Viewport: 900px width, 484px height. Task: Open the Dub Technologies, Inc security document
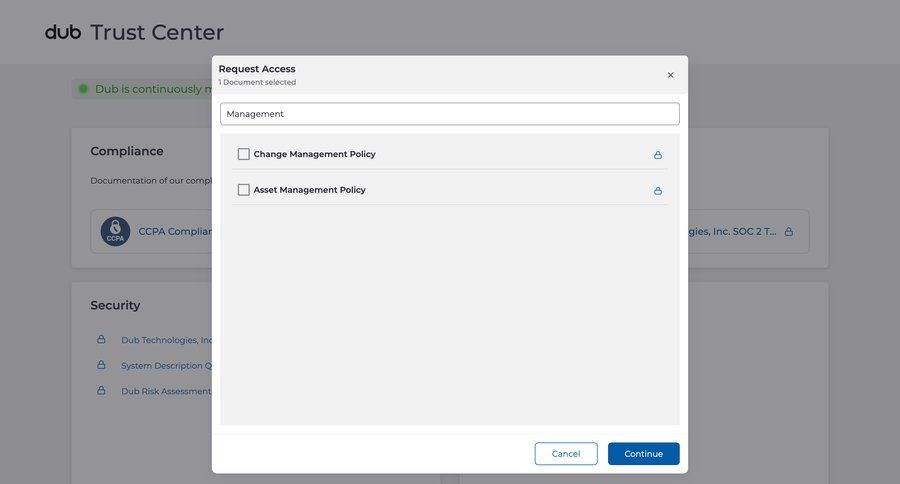166,340
